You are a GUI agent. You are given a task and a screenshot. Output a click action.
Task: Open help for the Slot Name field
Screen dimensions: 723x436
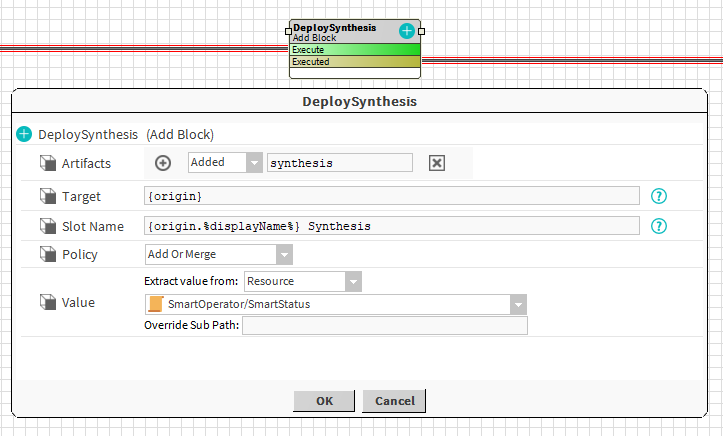(x=658, y=226)
